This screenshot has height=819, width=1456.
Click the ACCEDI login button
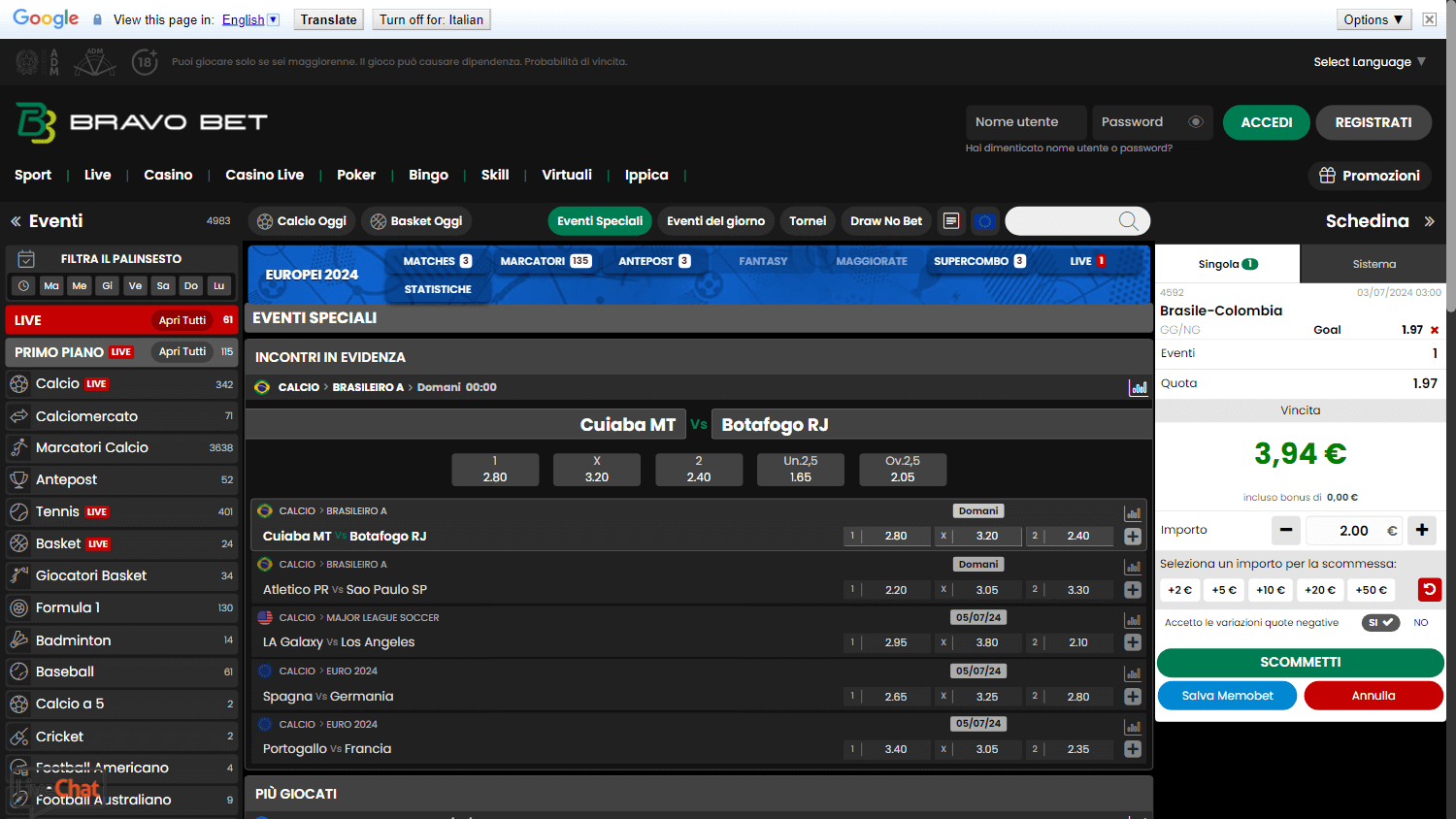tap(1267, 122)
